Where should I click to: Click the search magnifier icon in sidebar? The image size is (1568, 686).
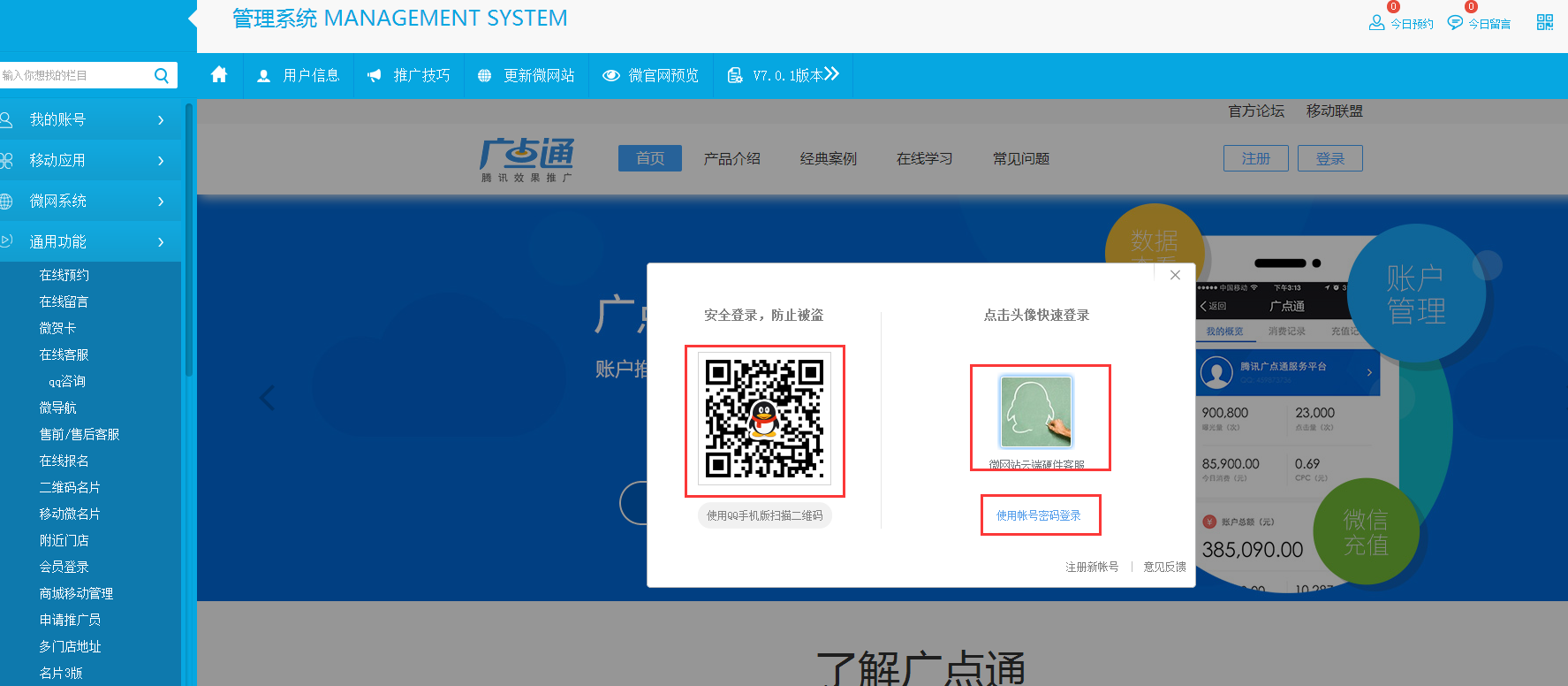coord(162,75)
